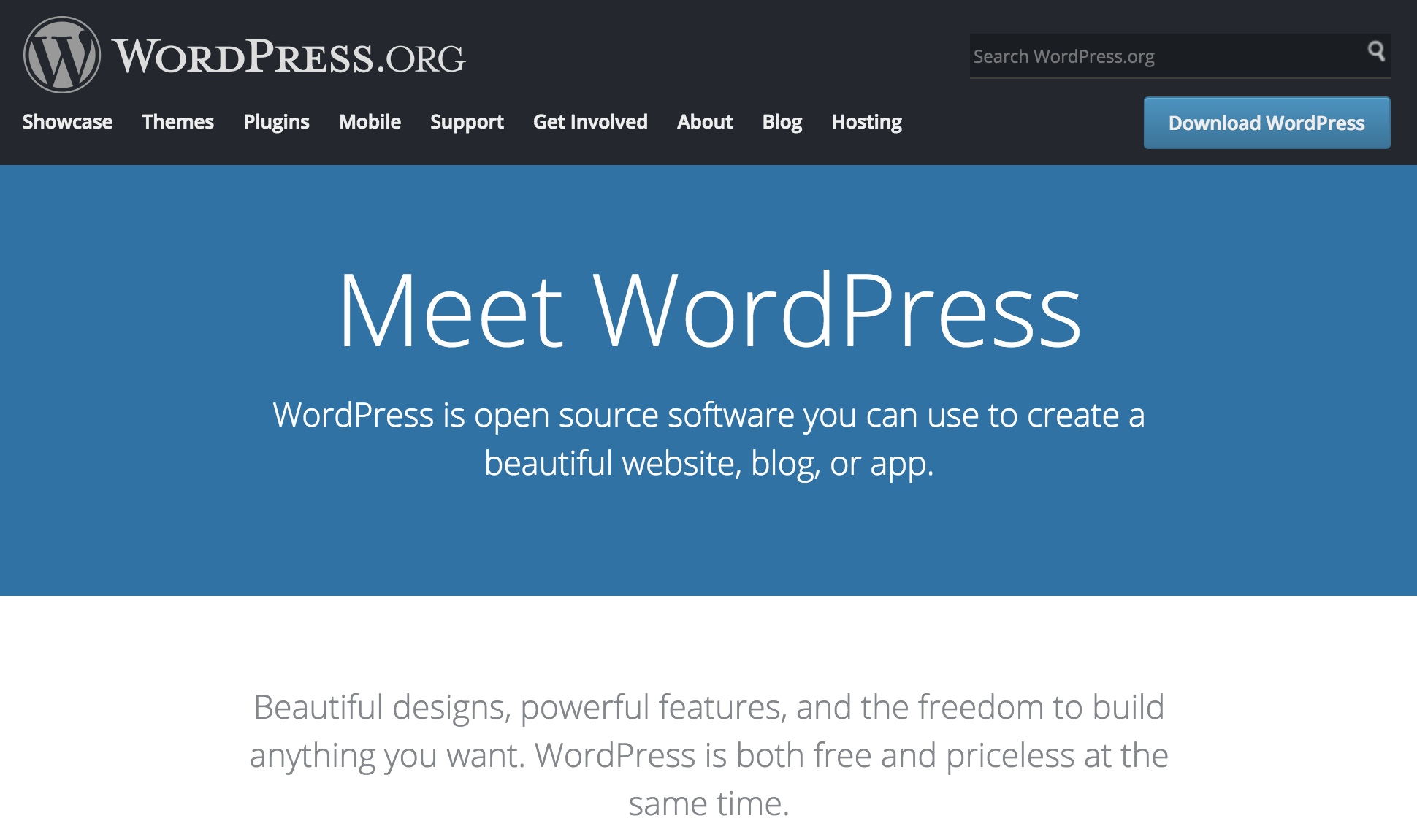Screen dimensions: 1417x840
Task: Click the blue hero banner section
Action: [708, 380]
